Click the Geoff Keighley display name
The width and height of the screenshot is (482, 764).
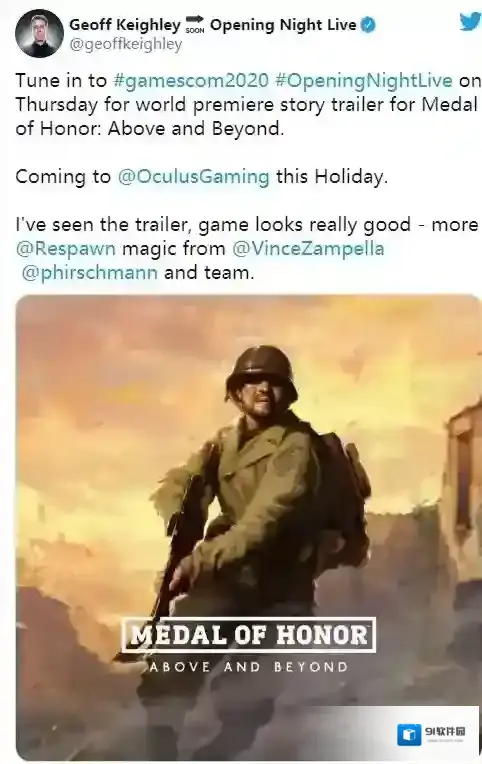(x=125, y=24)
